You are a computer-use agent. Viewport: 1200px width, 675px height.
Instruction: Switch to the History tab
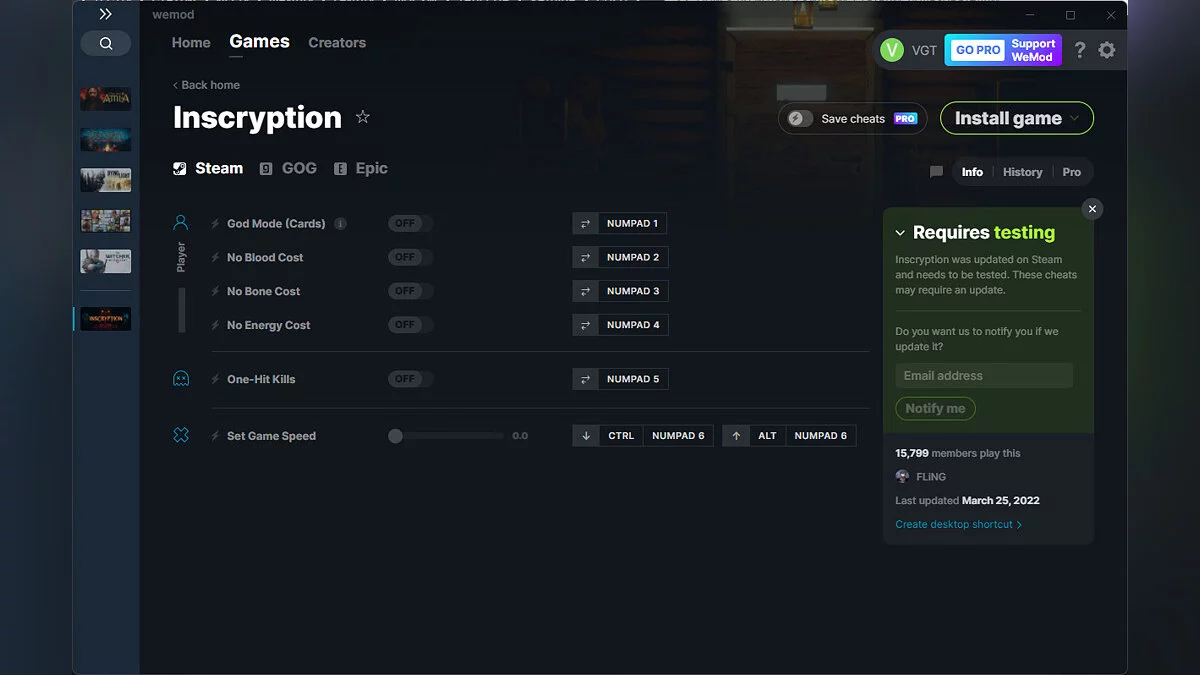[1022, 172]
